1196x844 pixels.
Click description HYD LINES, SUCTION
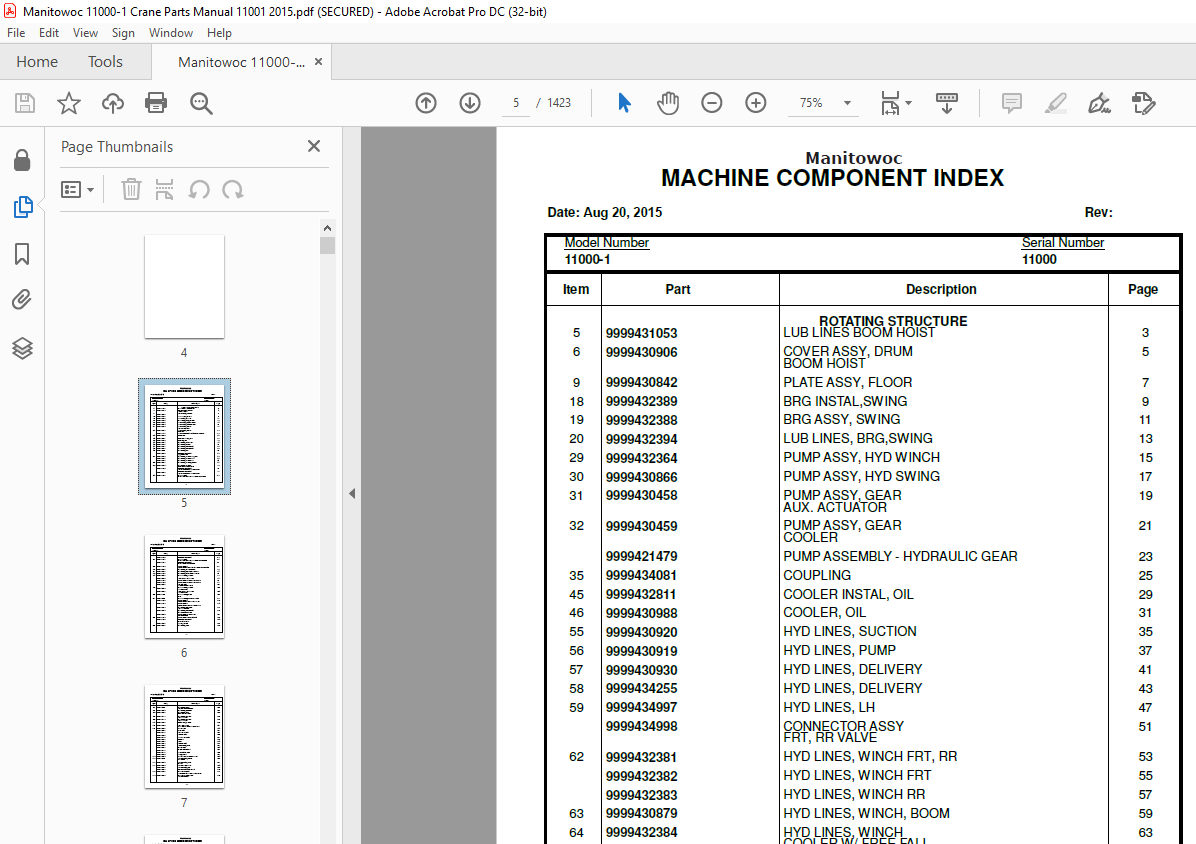(850, 631)
